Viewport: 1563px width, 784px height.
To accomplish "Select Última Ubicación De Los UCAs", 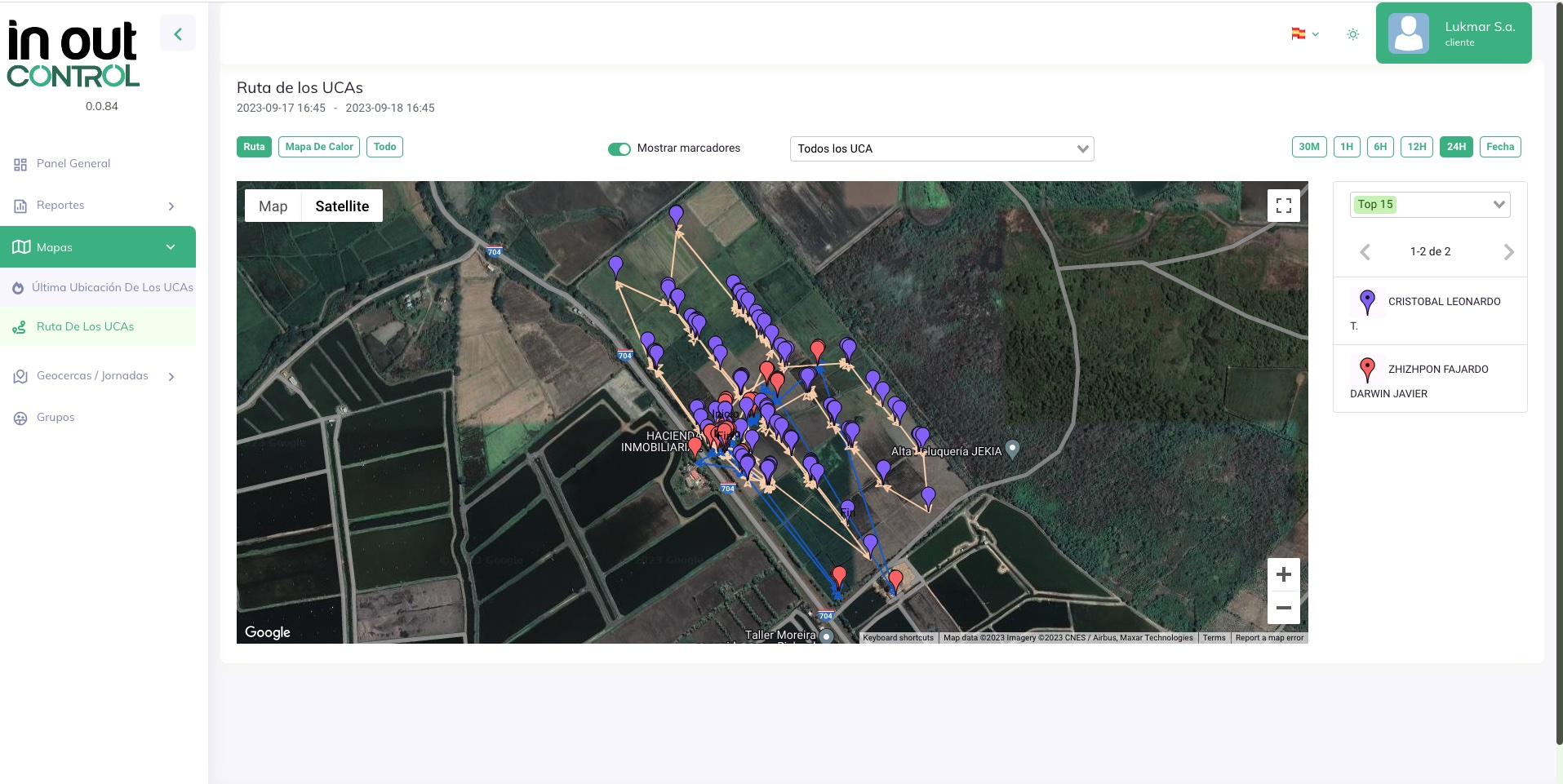I will click(x=114, y=287).
